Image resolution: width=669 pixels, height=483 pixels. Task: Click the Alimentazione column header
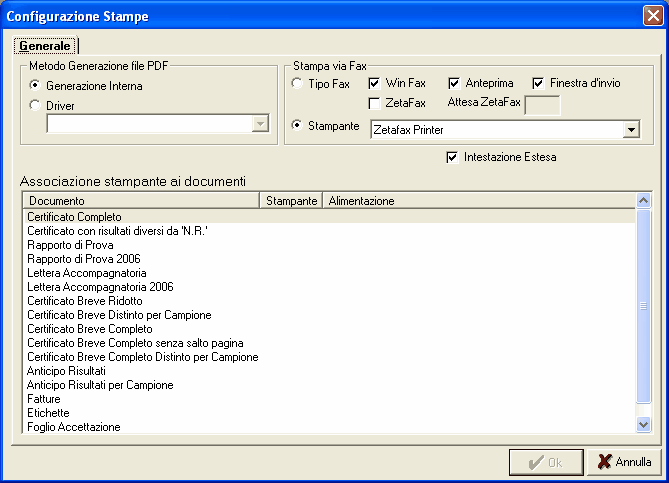(x=479, y=201)
